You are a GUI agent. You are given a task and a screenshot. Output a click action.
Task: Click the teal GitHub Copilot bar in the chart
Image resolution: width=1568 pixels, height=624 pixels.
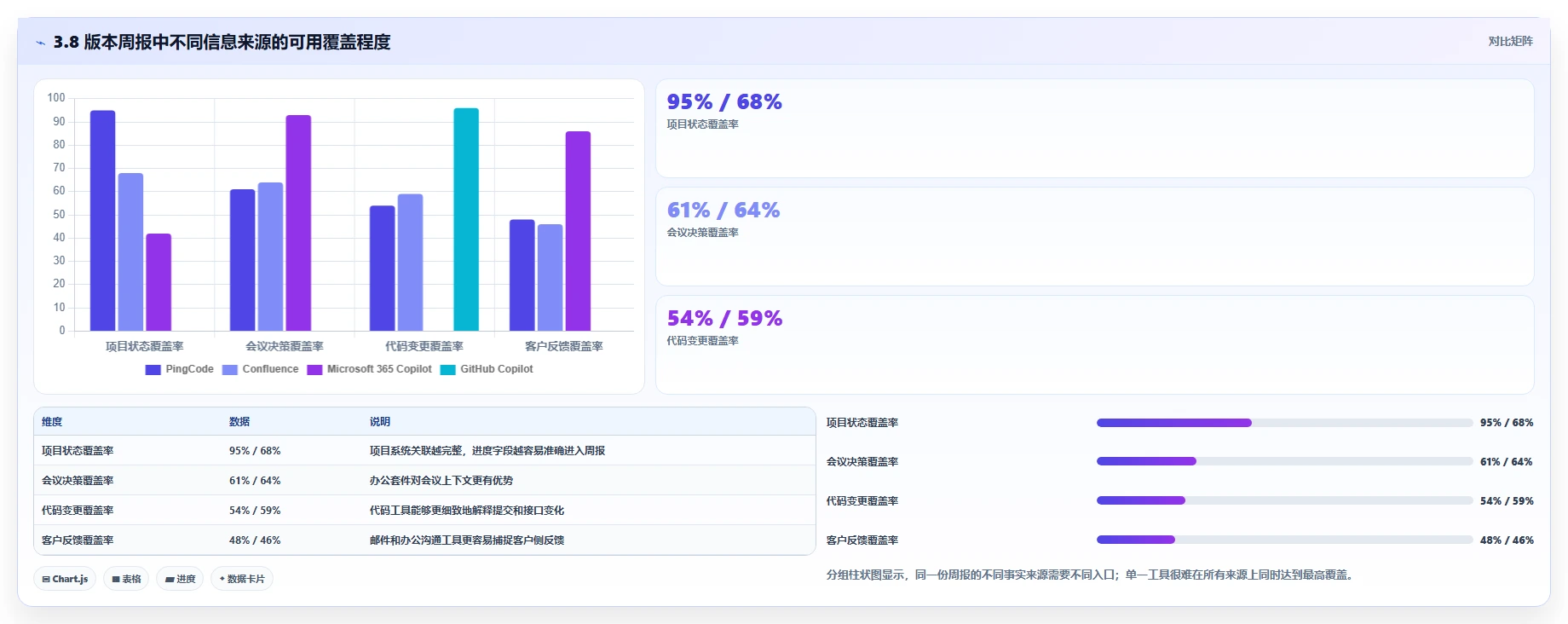click(466, 219)
